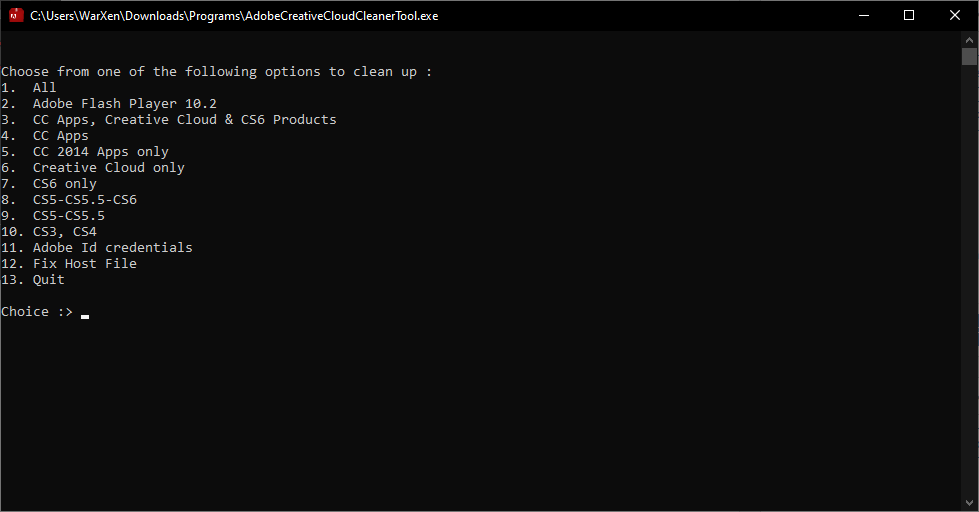Click the "All" option line
979x512 pixels.
click(x=44, y=88)
